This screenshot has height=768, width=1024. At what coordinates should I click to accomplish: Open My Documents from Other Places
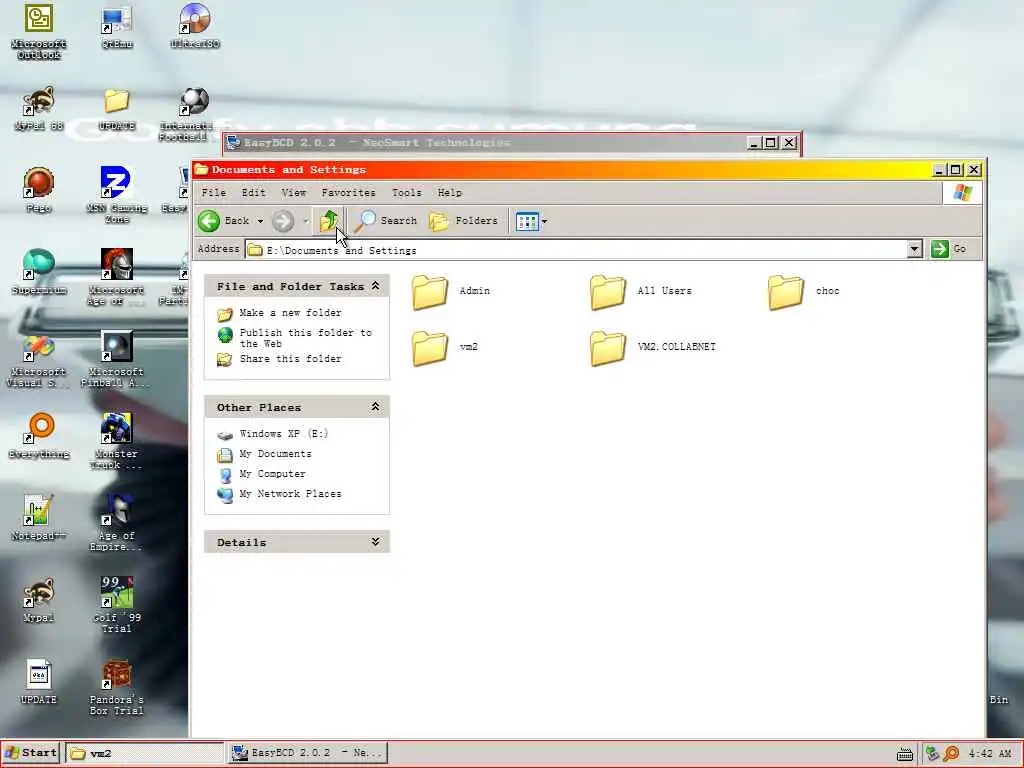click(x=275, y=453)
